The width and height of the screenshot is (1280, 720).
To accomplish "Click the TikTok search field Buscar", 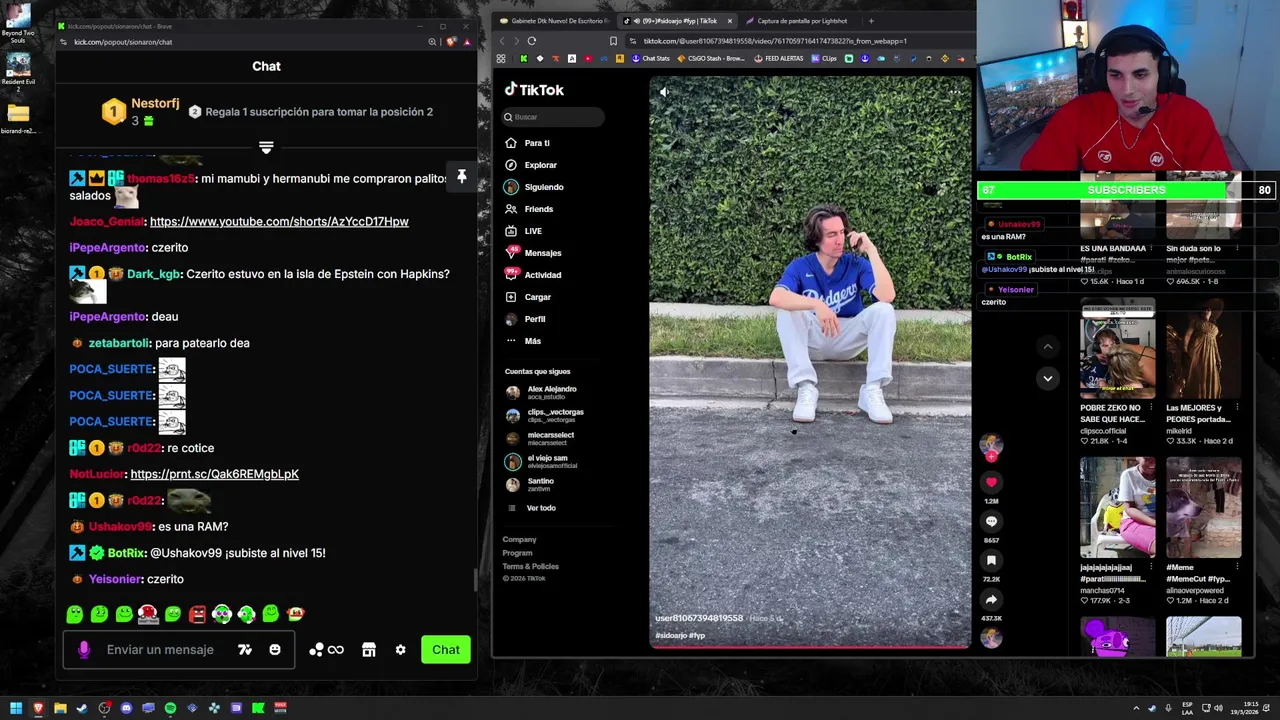I will click(553, 117).
